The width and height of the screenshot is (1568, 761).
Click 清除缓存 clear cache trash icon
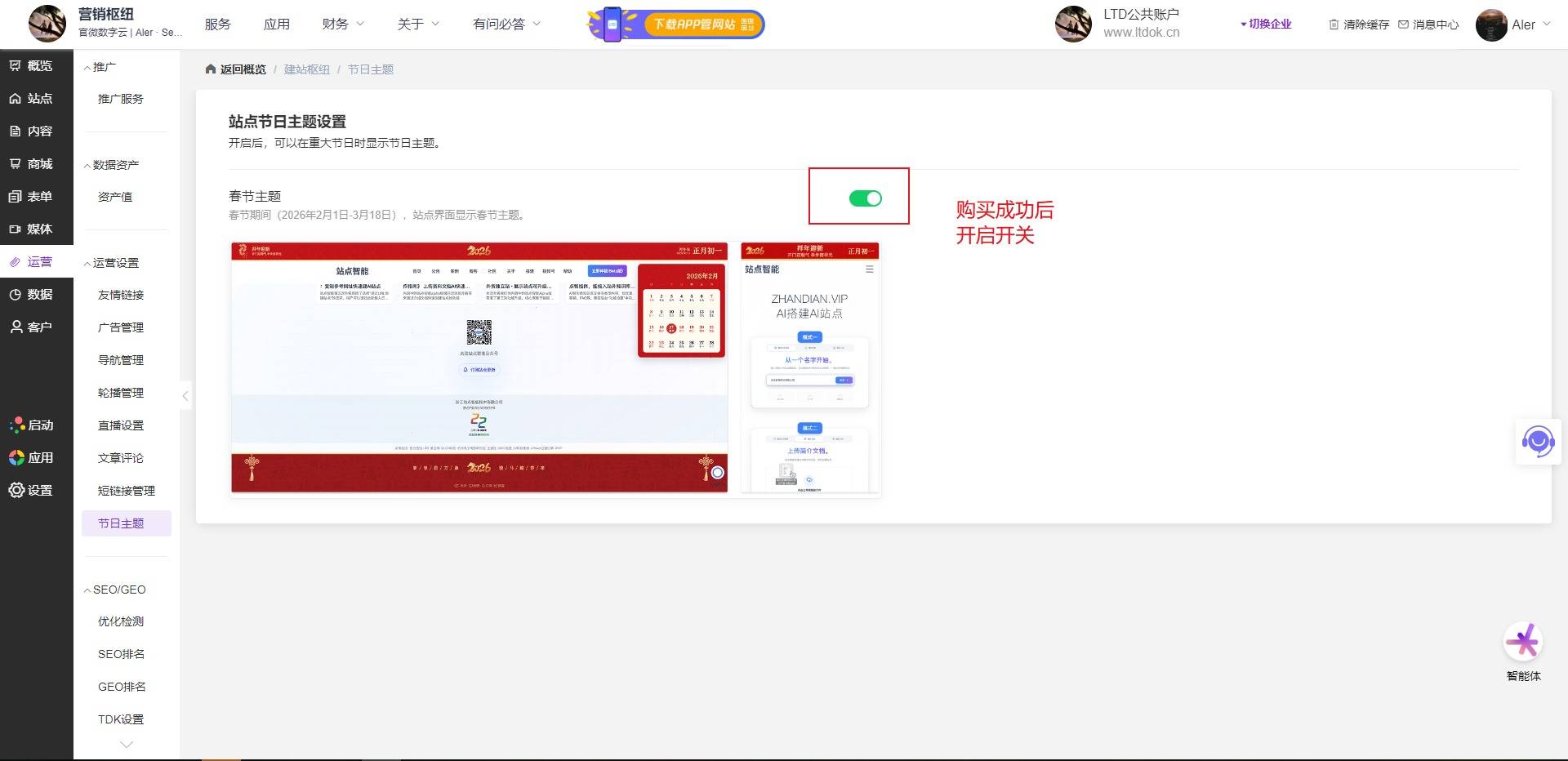coord(1334,24)
